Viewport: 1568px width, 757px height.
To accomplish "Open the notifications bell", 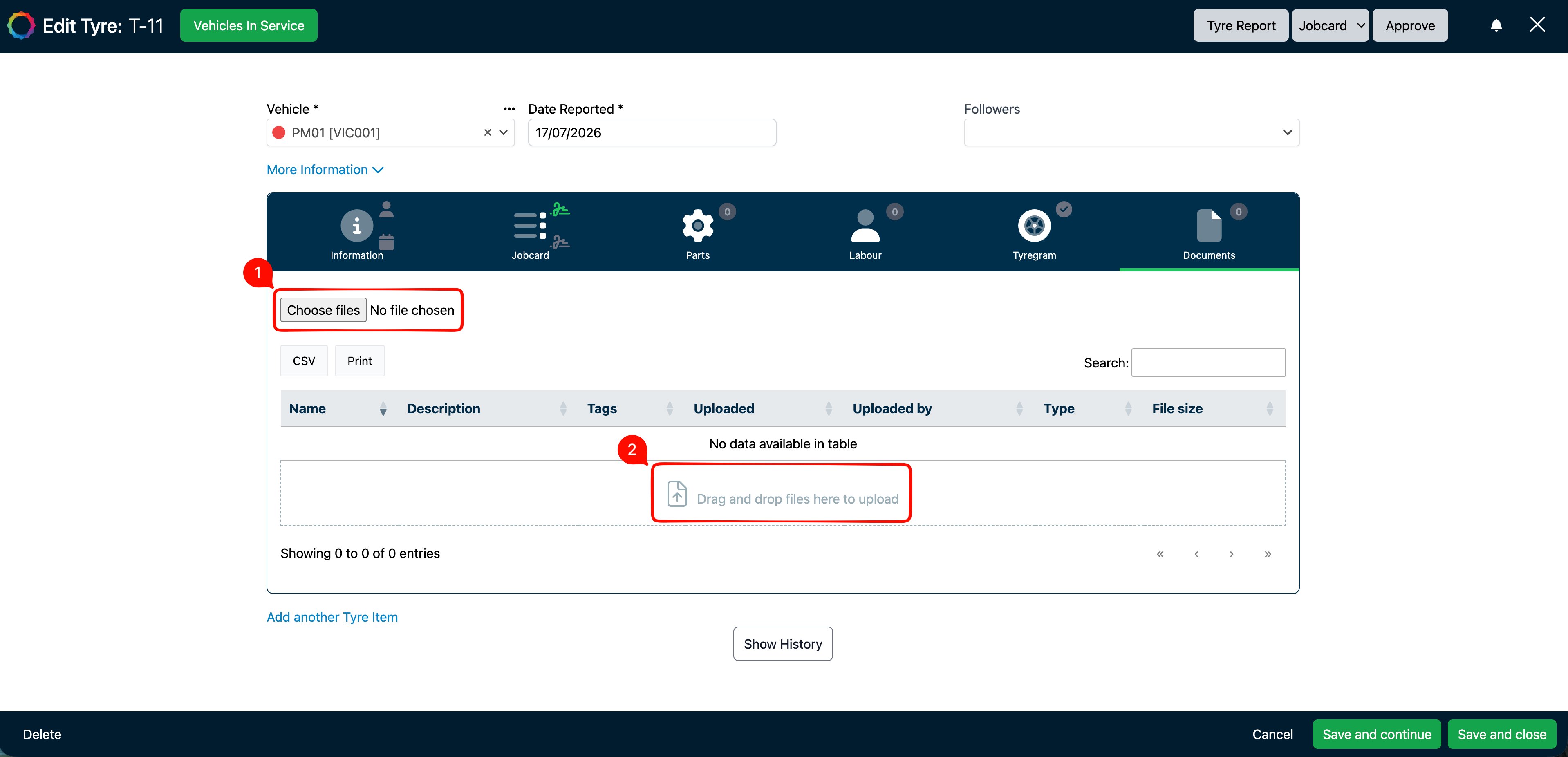I will [x=1496, y=26].
